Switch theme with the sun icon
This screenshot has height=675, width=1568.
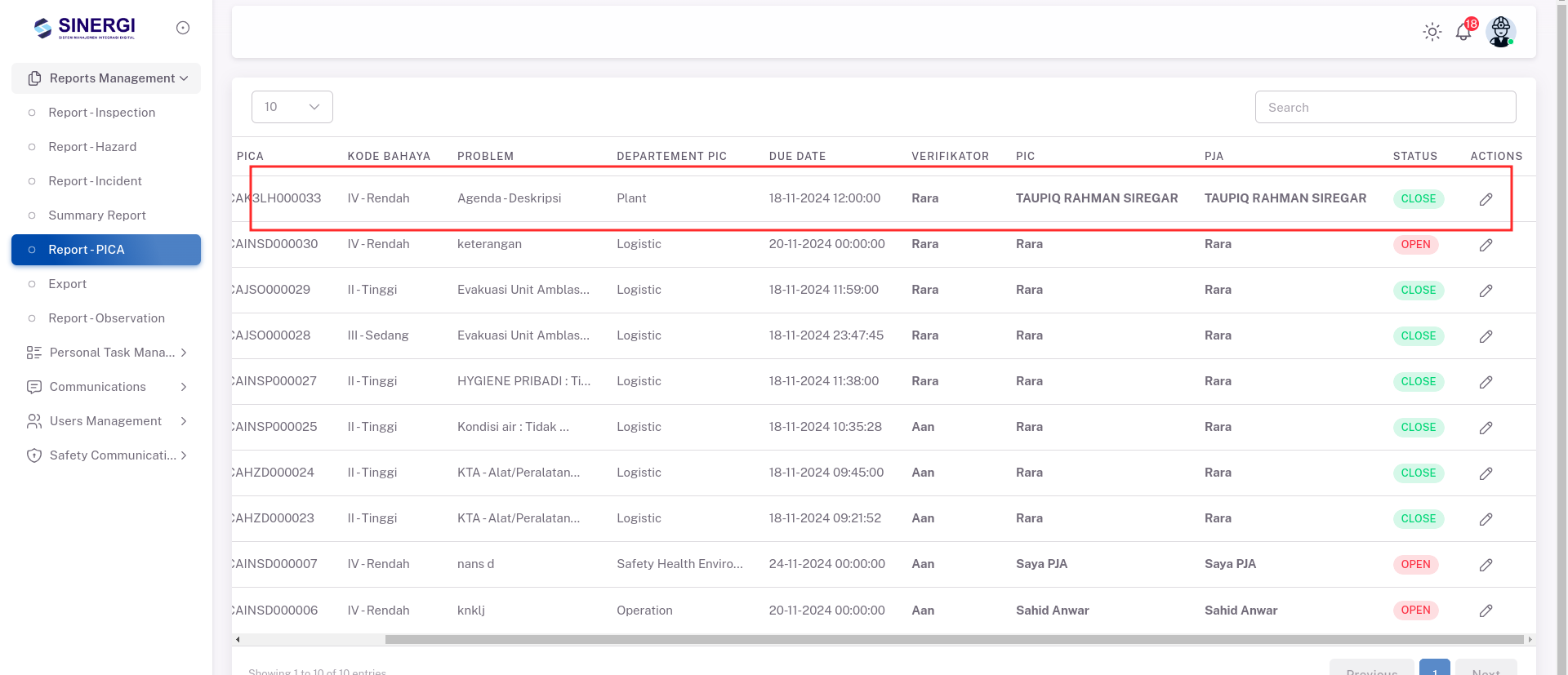[1432, 32]
